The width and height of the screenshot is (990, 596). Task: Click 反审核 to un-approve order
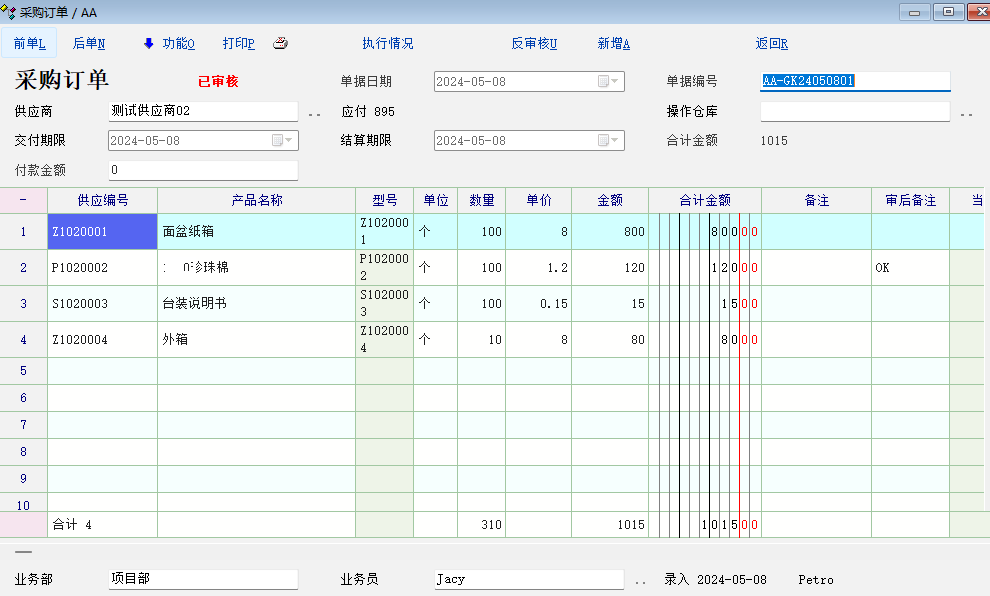(533, 43)
